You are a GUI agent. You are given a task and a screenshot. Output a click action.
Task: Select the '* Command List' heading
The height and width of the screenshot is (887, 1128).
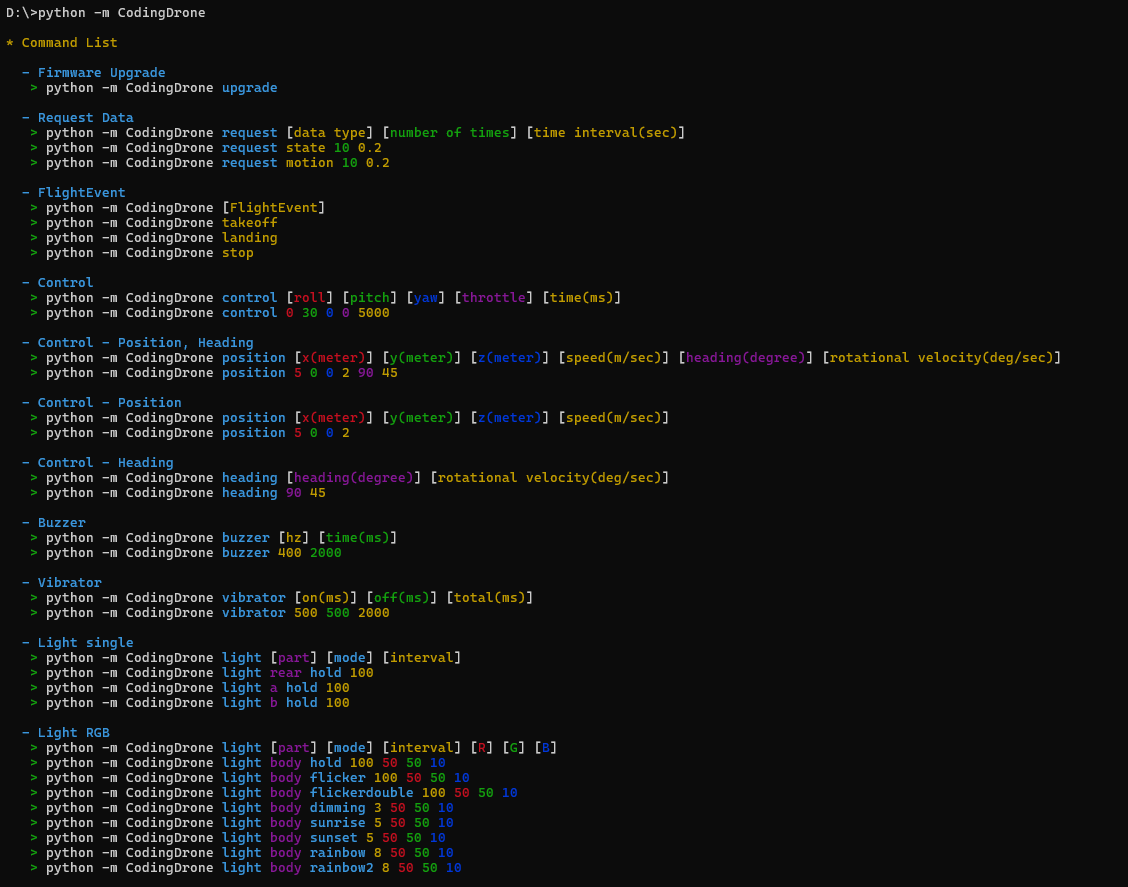pyautogui.click(x=62, y=43)
